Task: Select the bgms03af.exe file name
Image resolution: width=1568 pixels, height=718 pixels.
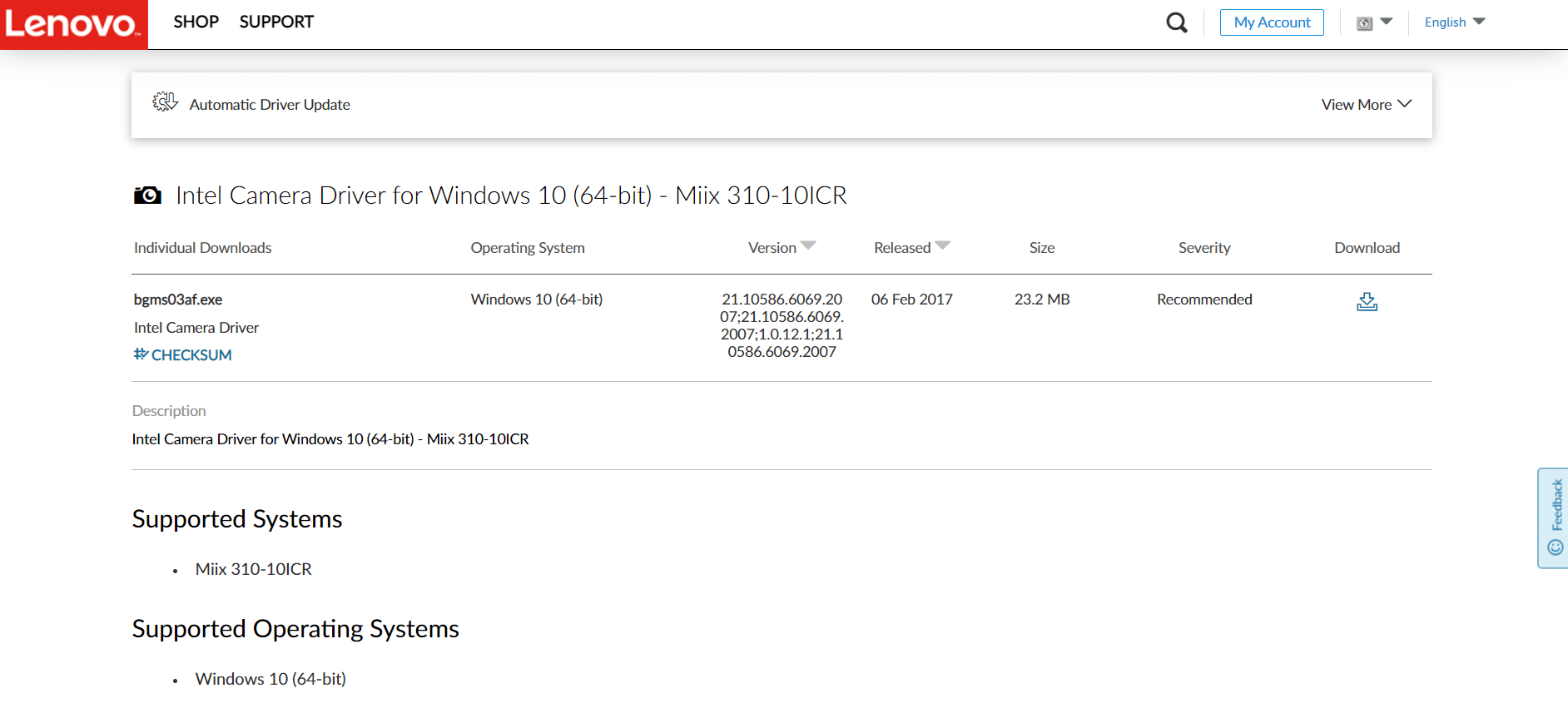Action: pyautogui.click(x=178, y=300)
